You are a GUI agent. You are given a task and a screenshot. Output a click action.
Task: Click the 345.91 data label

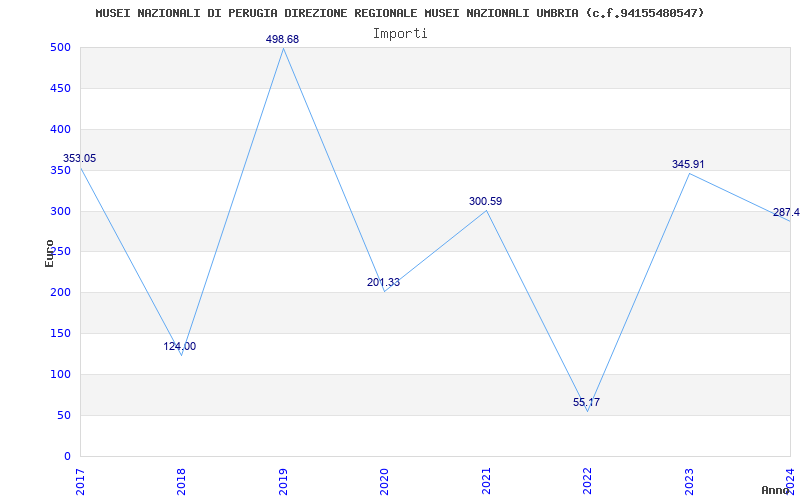pos(688,164)
